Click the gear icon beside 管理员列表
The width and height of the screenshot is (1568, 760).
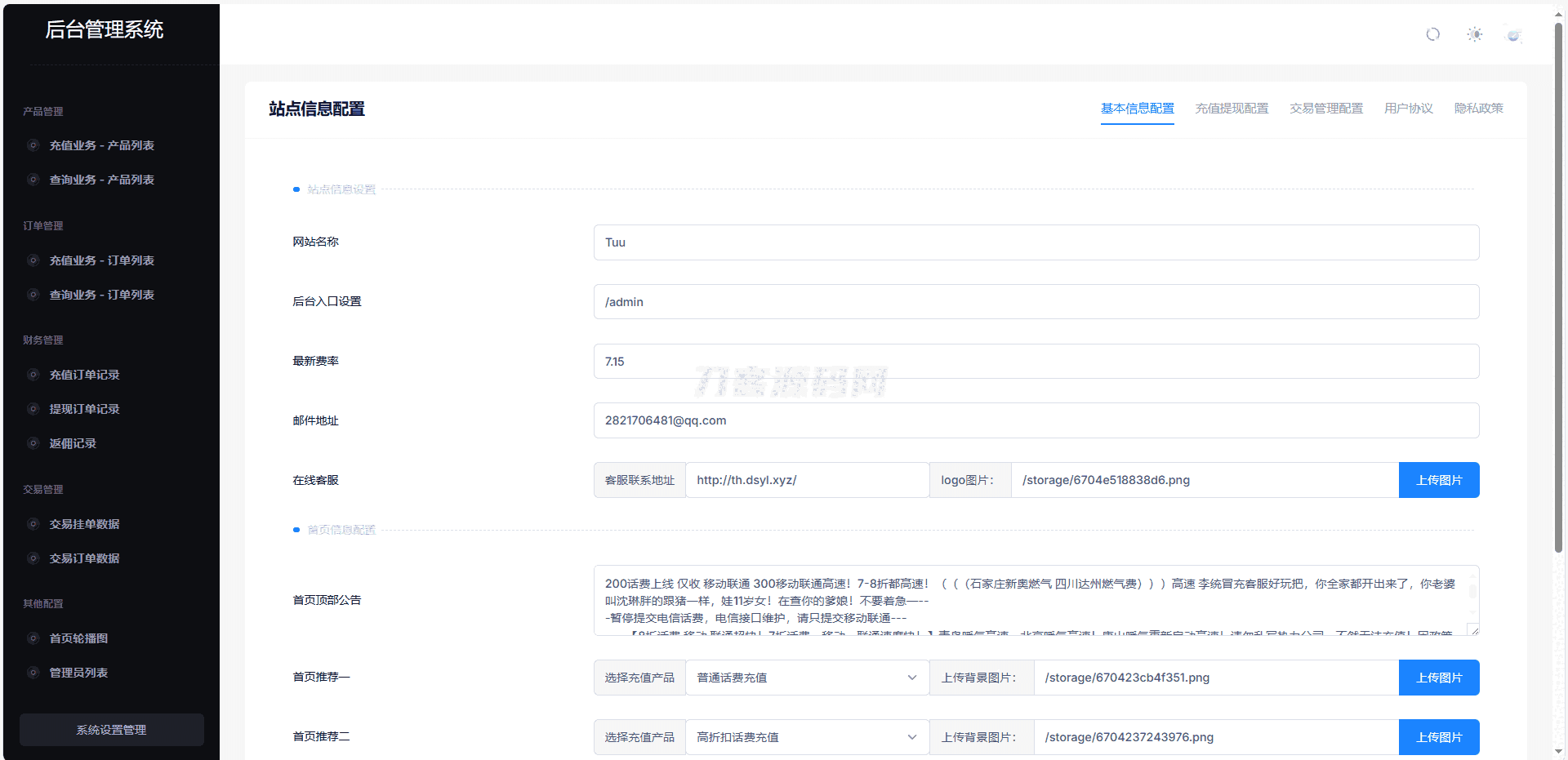coord(33,672)
